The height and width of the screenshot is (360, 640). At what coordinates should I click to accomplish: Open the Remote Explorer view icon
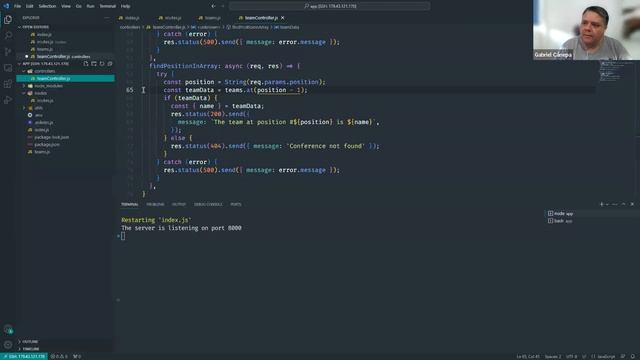pyautogui.click(x=8, y=68)
